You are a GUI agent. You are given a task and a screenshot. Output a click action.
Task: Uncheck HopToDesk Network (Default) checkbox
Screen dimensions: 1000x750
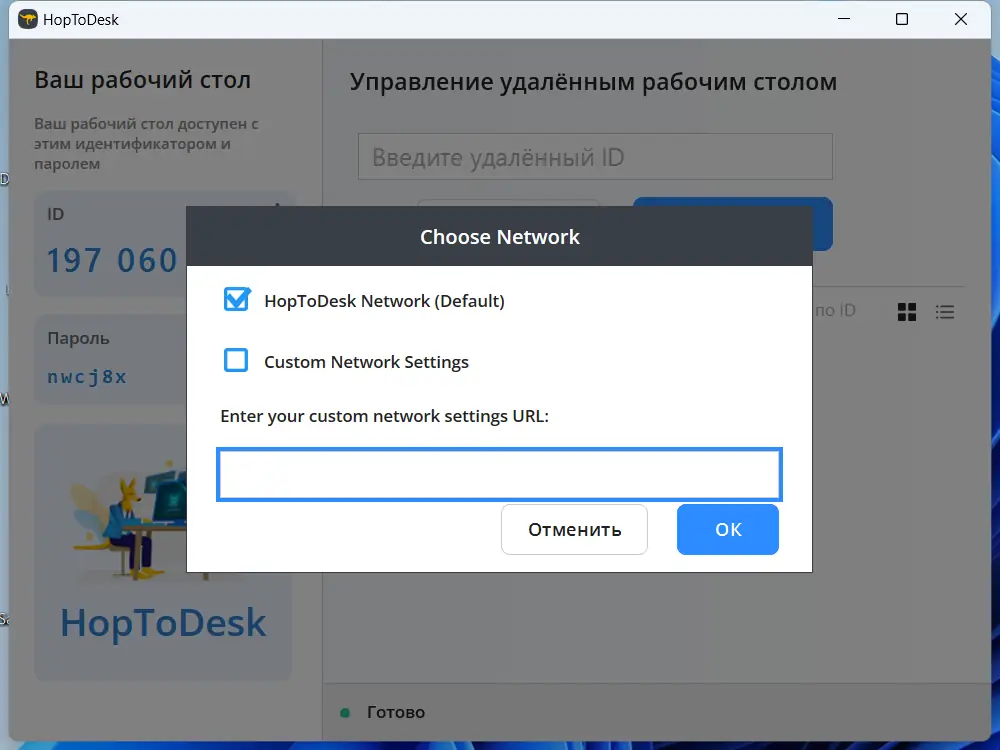pyautogui.click(x=236, y=300)
